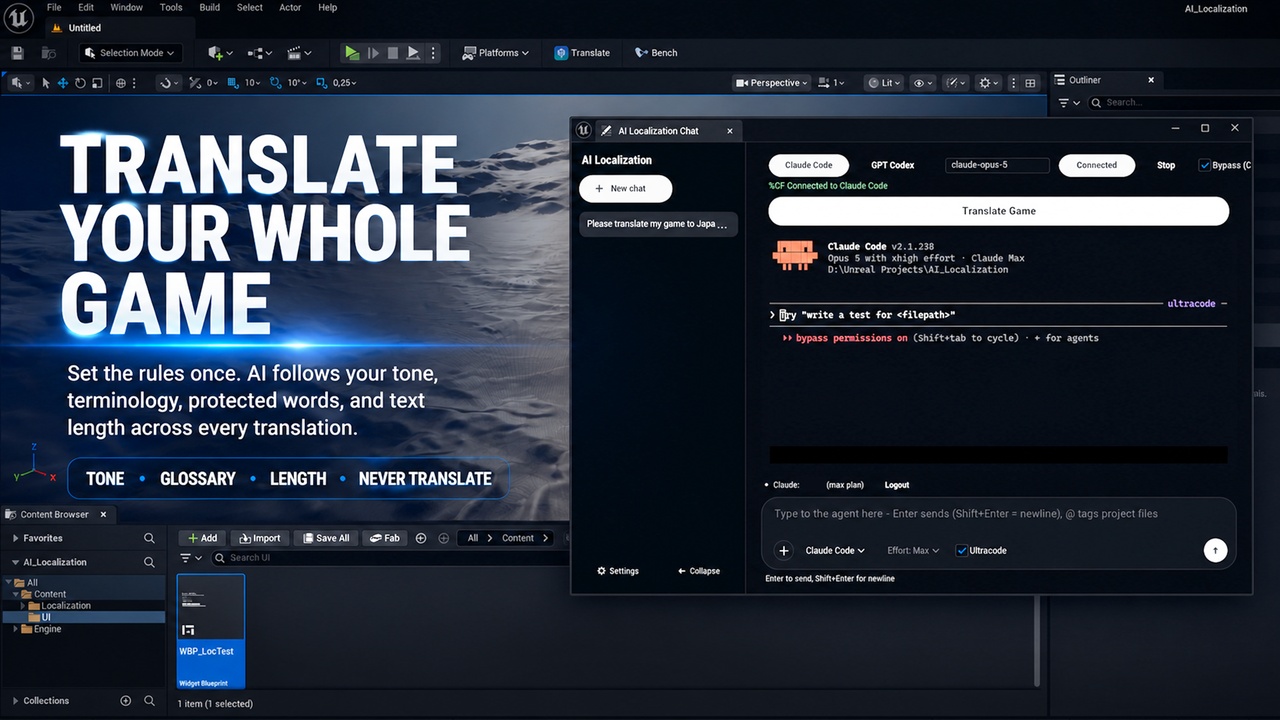Toggle the Ultracode checkbox

point(962,550)
